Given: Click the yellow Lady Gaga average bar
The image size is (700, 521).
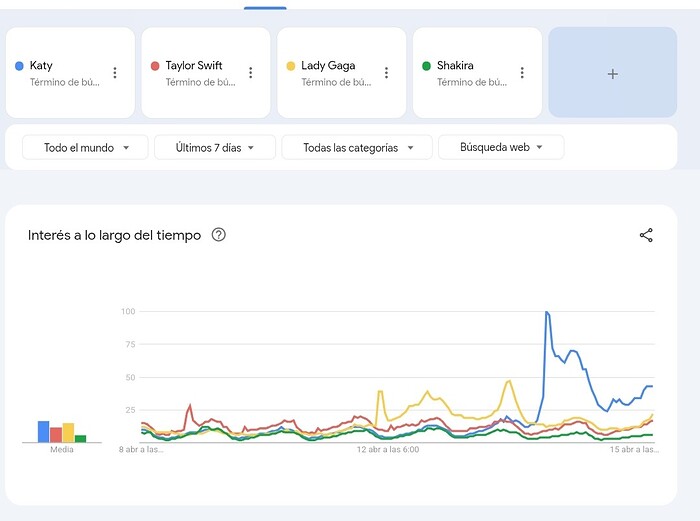Looking at the screenshot, I should pyautogui.click(x=68, y=433).
